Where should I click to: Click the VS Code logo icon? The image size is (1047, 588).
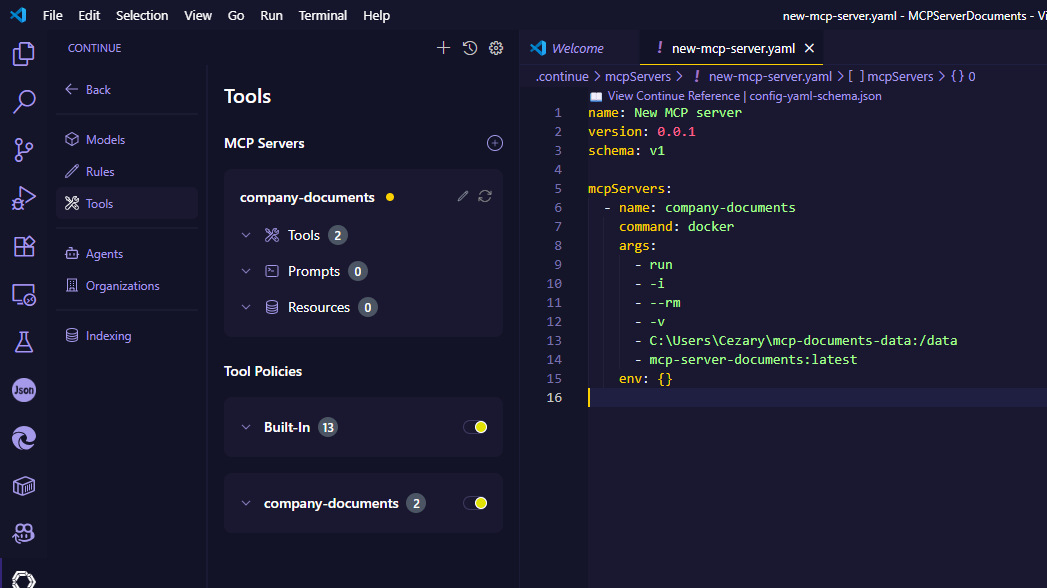point(18,15)
